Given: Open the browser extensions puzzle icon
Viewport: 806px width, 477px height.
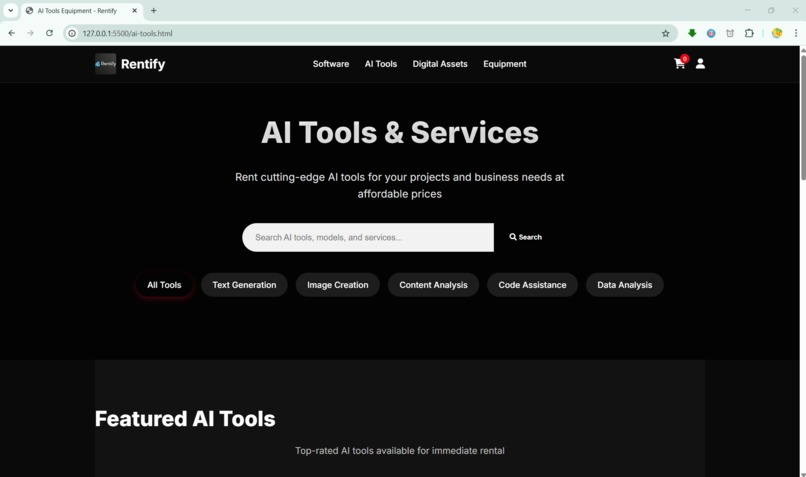Looking at the screenshot, I should [x=749, y=33].
